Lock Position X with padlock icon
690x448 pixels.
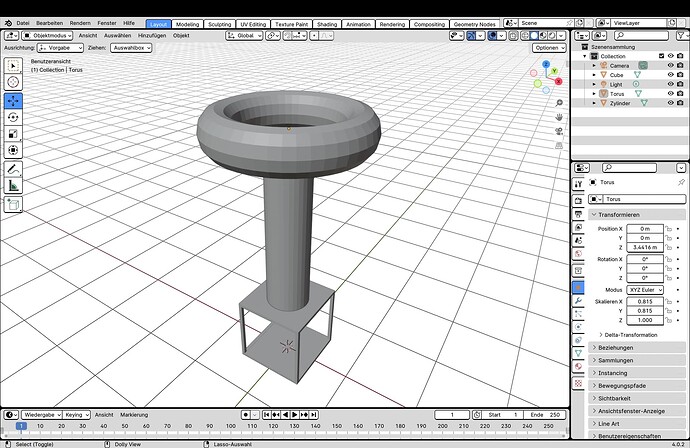(x=669, y=229)
